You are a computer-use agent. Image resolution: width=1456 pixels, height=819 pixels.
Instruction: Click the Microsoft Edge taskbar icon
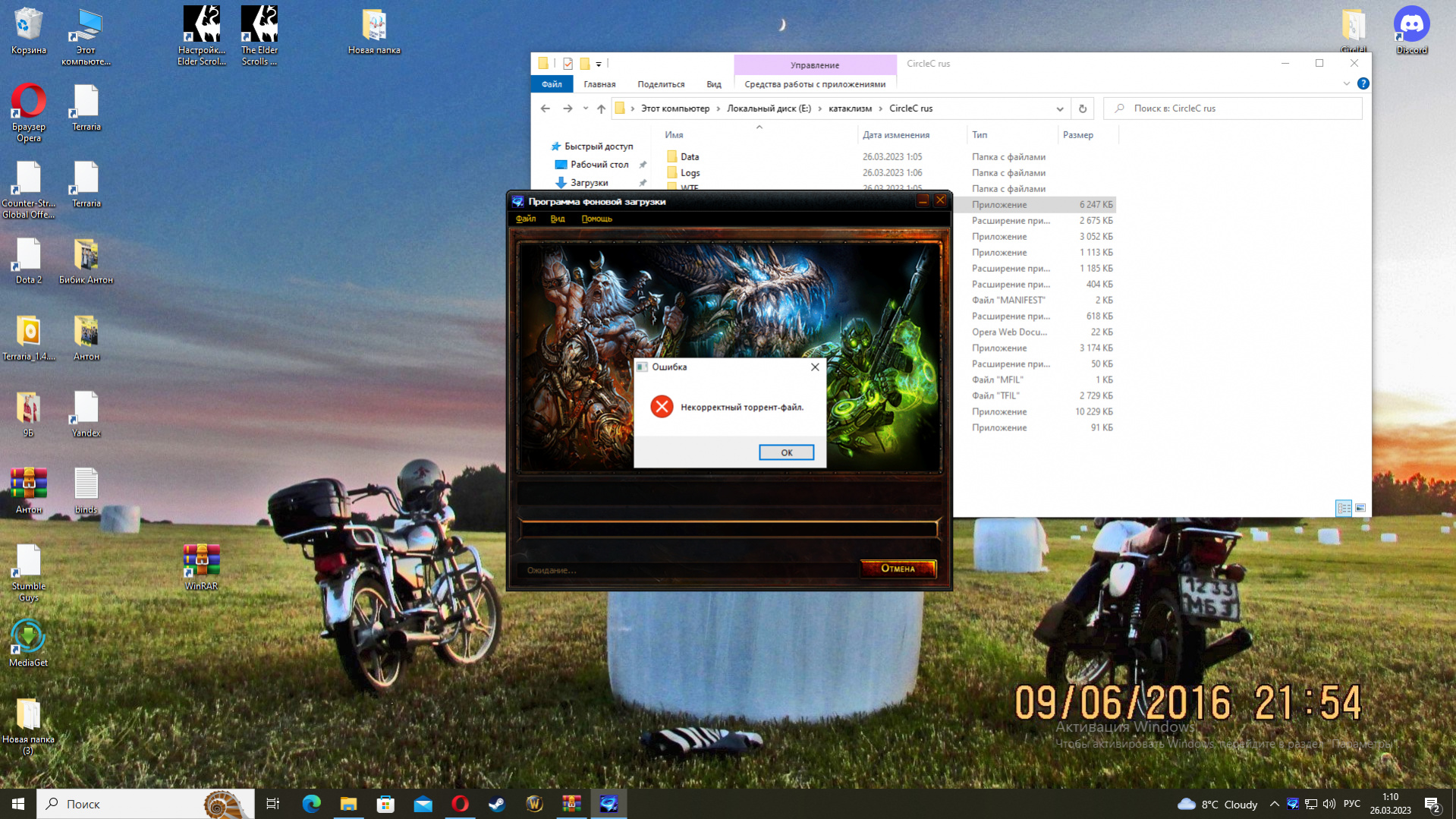click(x=311, y=804)
